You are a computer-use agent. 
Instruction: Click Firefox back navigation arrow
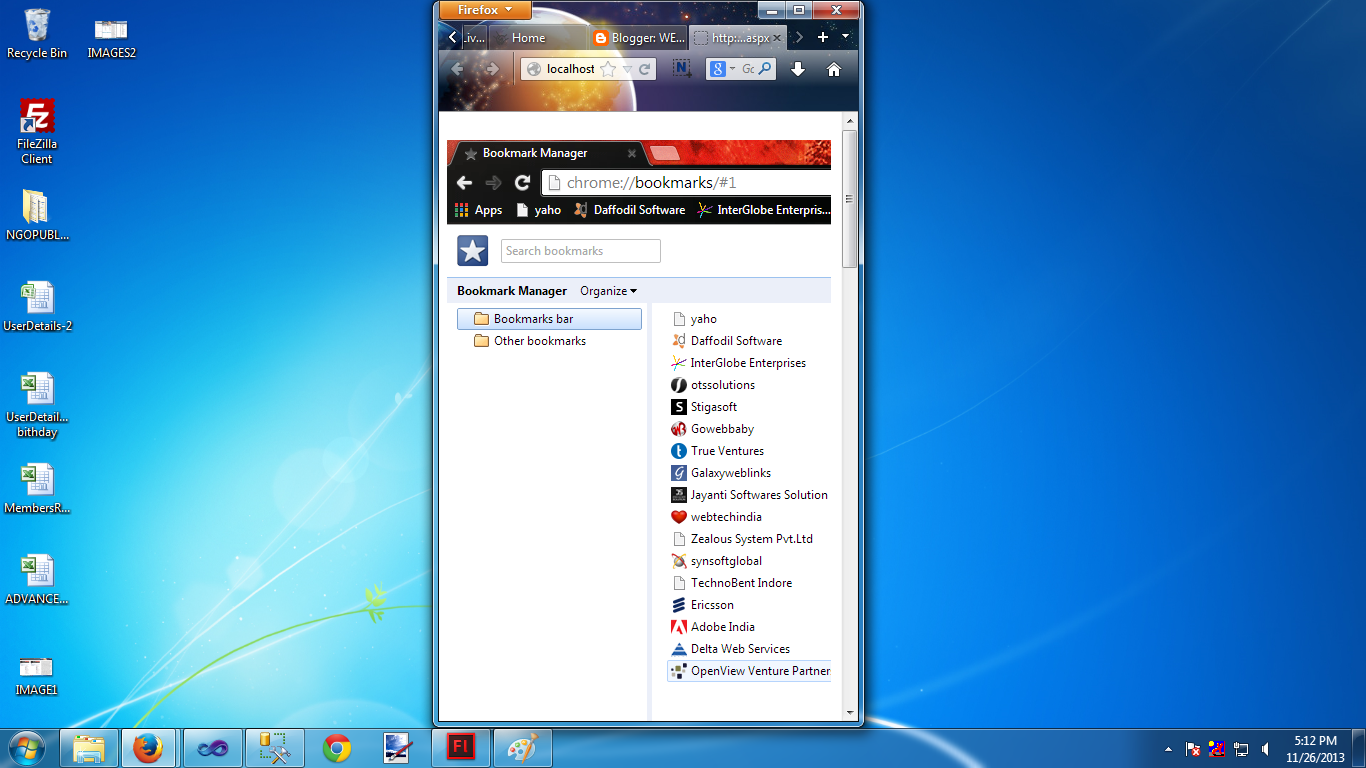(x=457, y=69)
